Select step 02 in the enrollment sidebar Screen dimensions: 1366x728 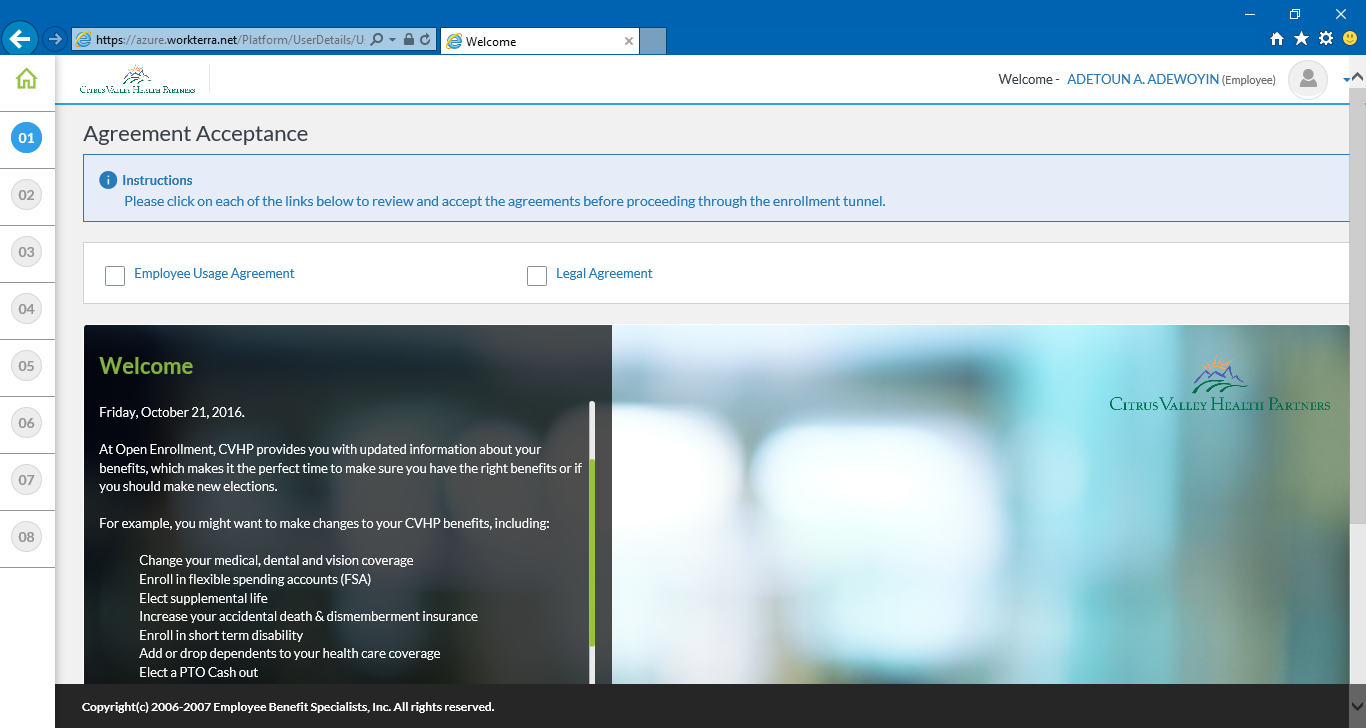tap(26, 195)
